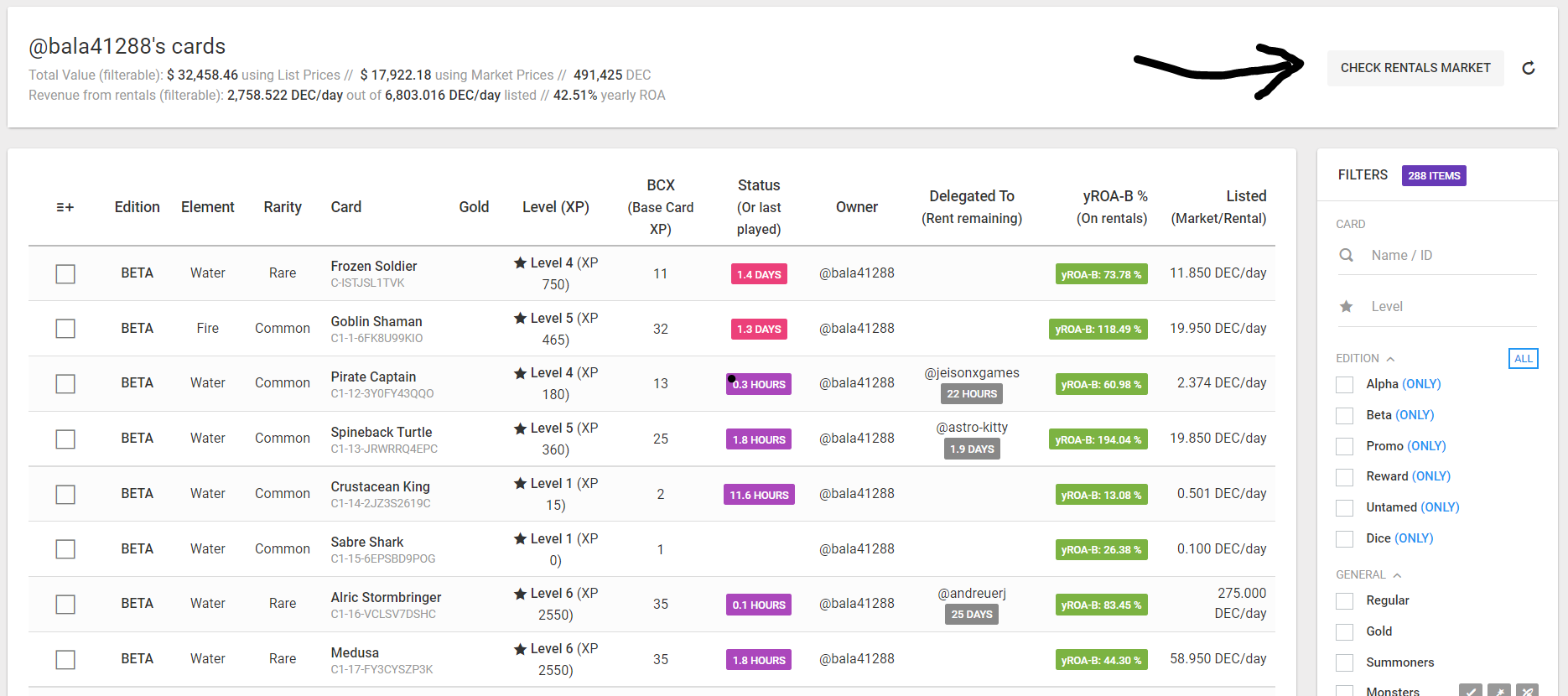Check the Gold general filter

tap(1345, 631)
